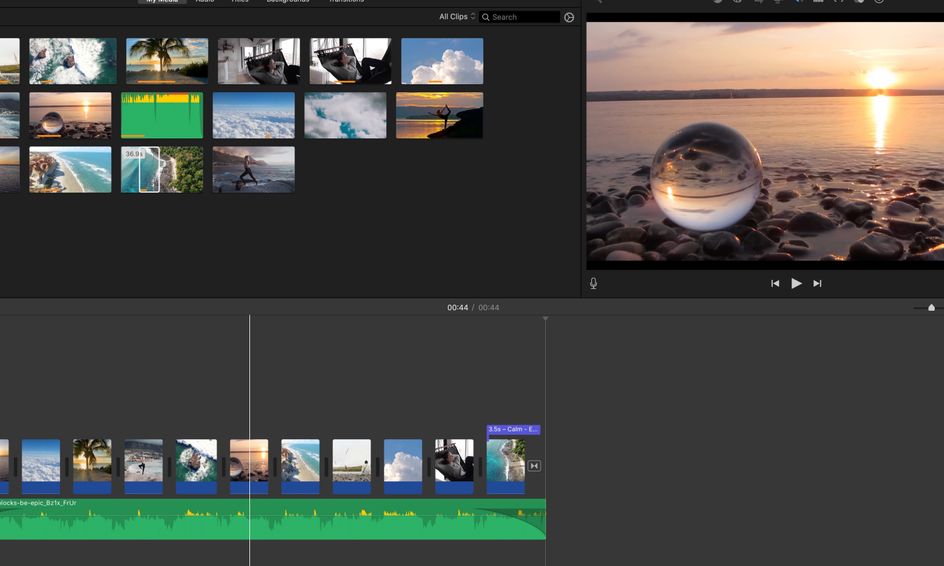Pick the woman lunging on rocks media thumbnail
The image size is (944, 566).
pyautogui.click(x=253, y=170)
